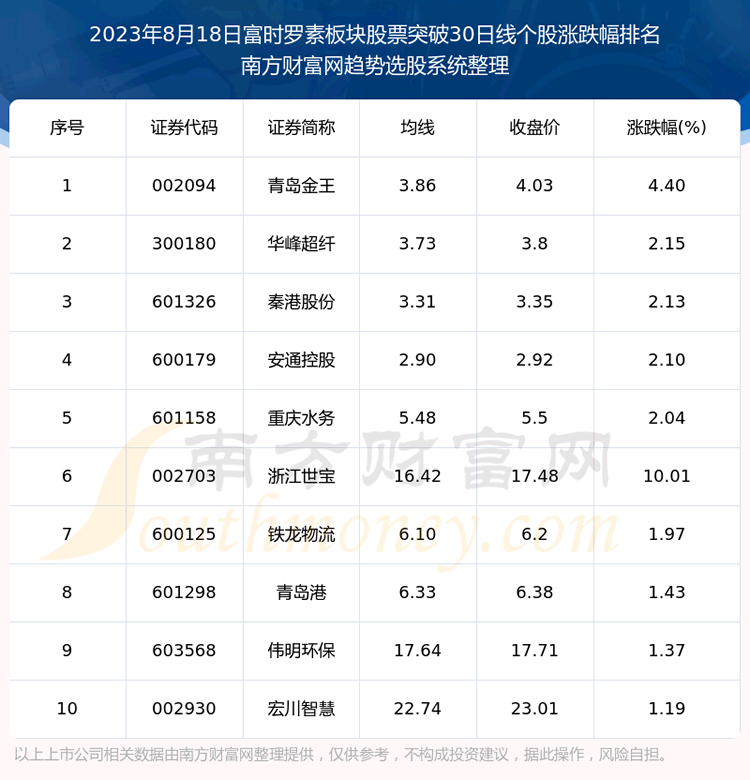
Task: Click 青岛港 closing price 6.38
Action: pos(535,593)
